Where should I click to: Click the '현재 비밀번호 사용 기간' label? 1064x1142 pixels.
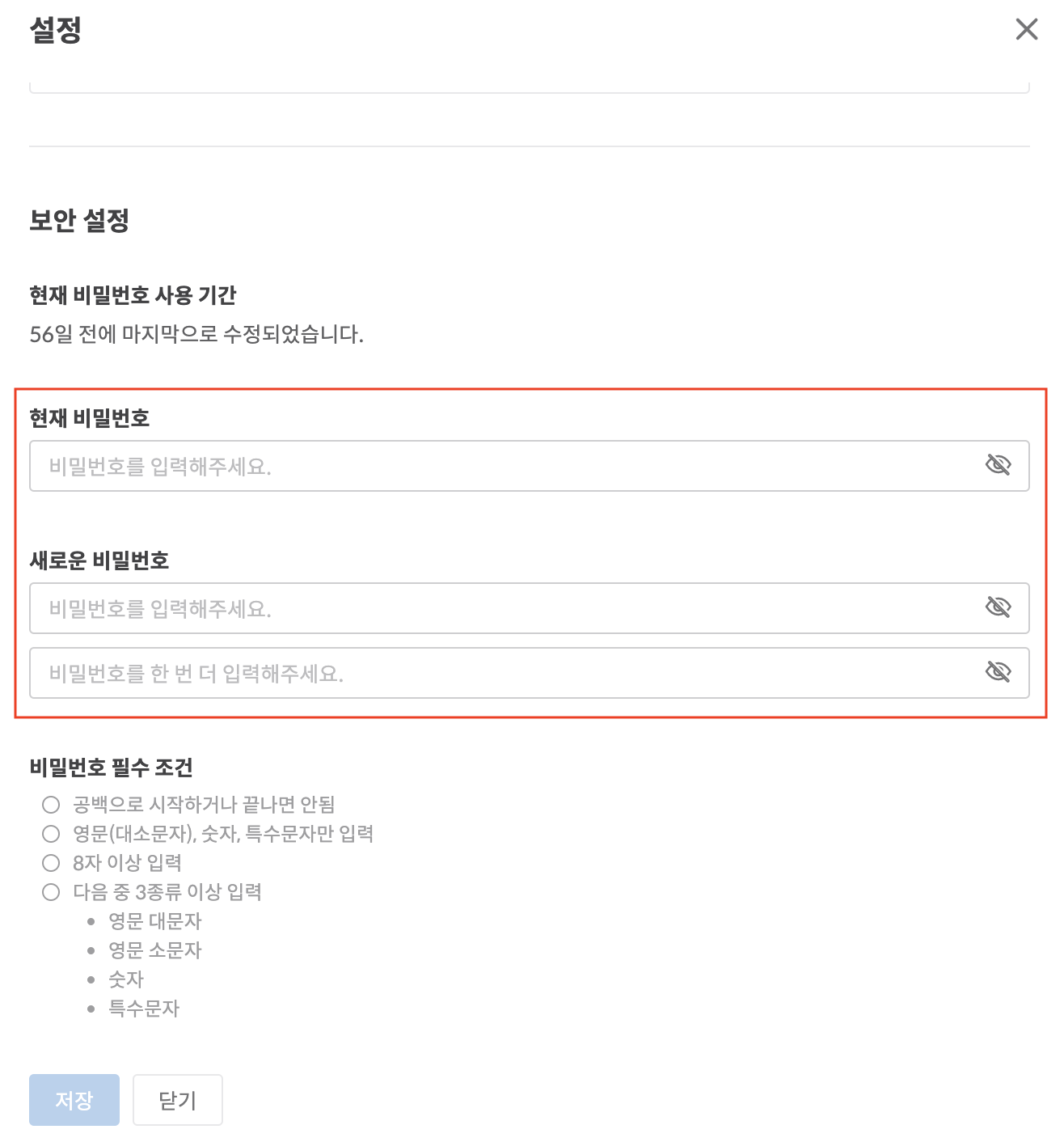[133, 295]
